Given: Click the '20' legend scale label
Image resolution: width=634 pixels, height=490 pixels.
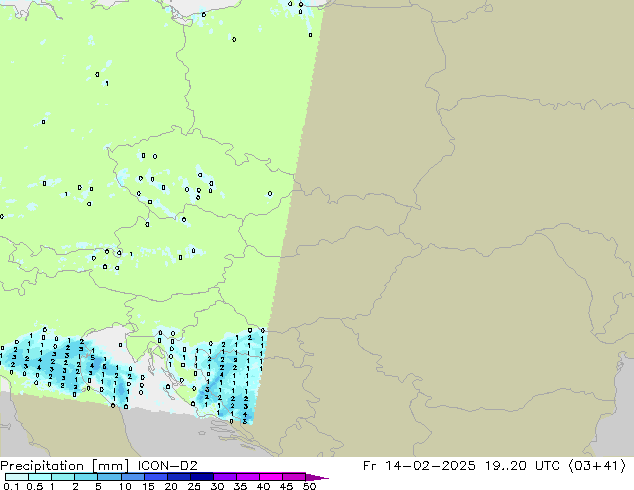Looking at the screenshot, I should coord(171,486).
